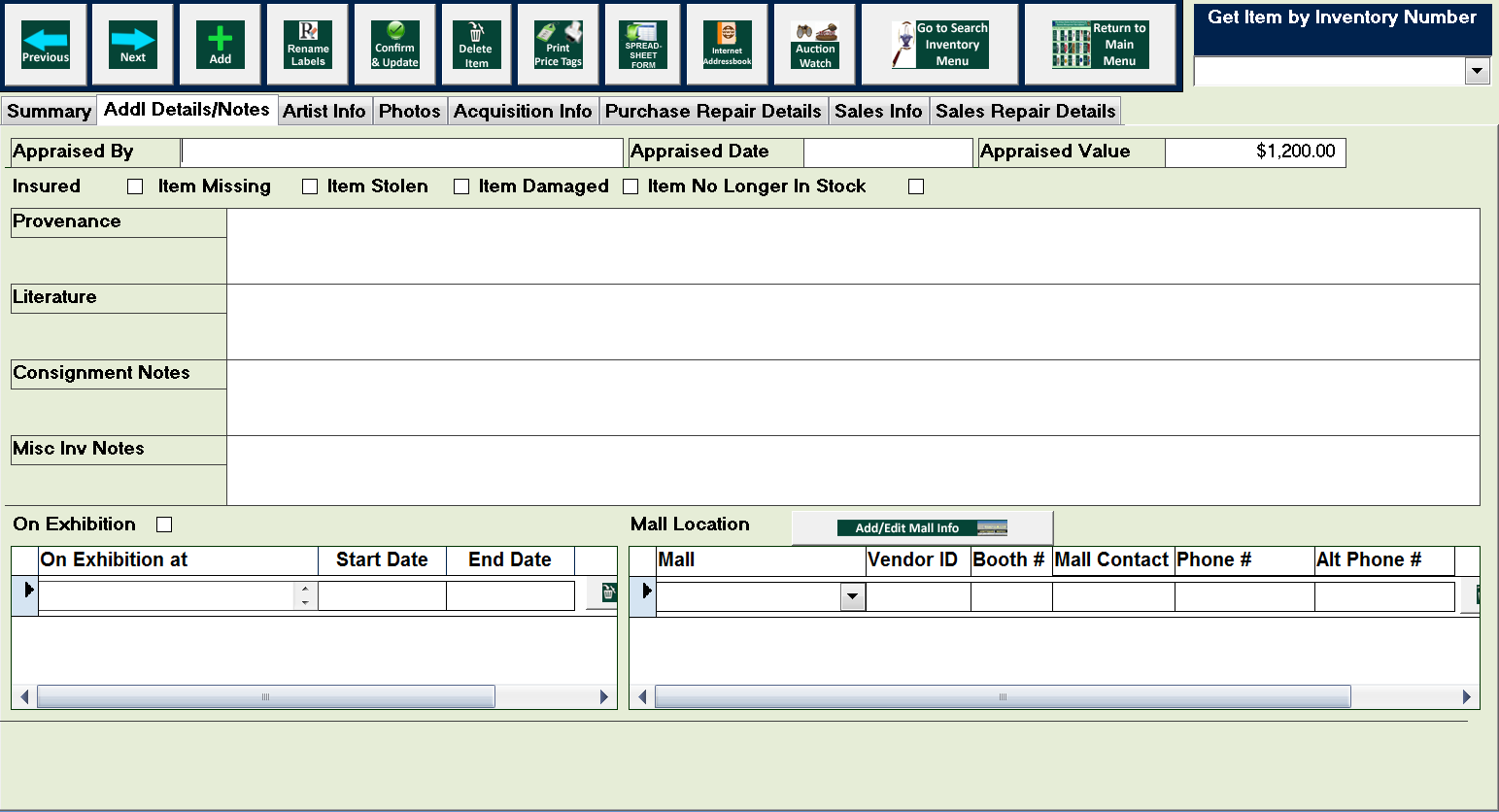Open Sales Repair Details tab
This screenshot has width=1499, height=812.
[x=1026, y=111]
